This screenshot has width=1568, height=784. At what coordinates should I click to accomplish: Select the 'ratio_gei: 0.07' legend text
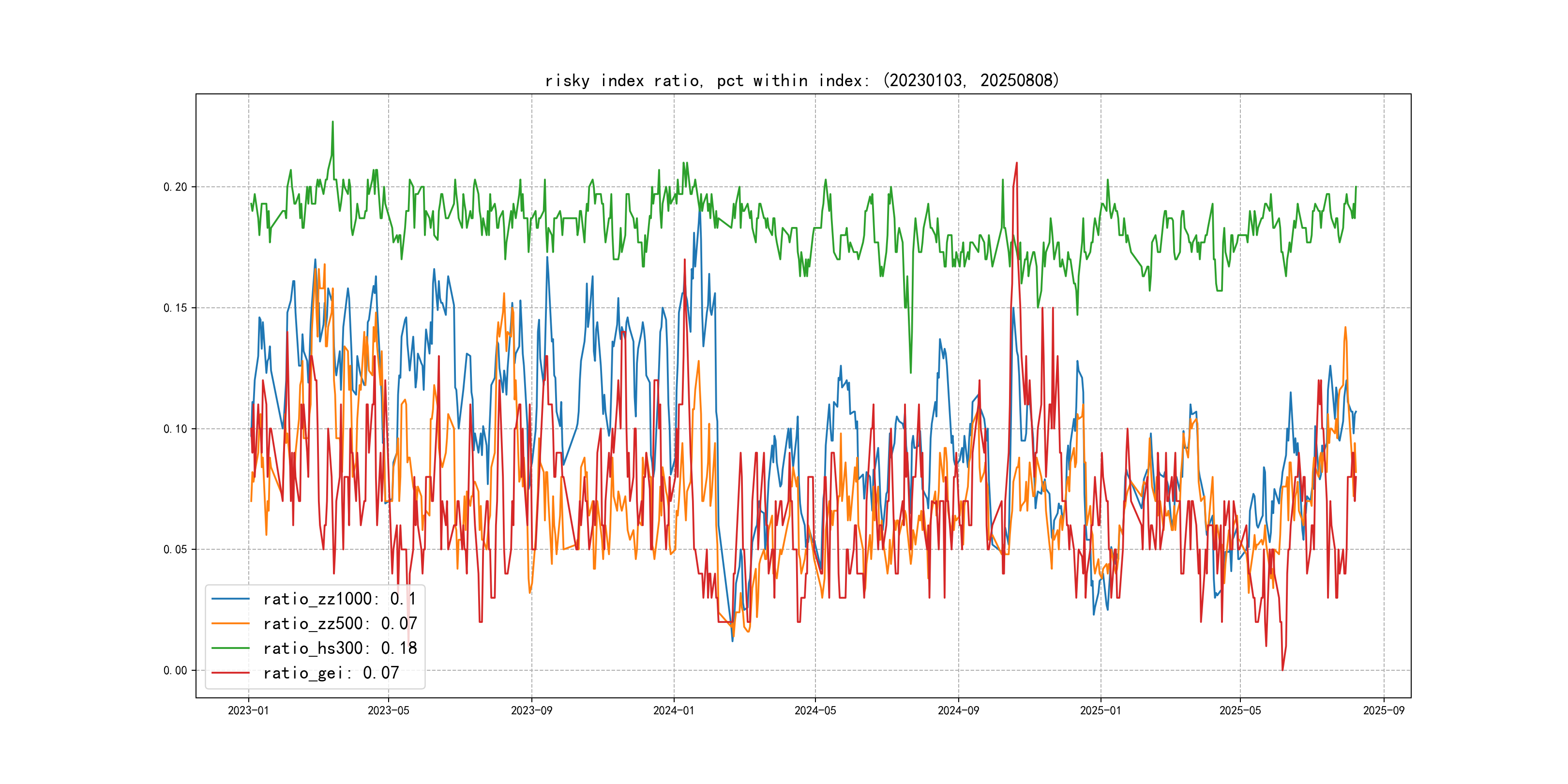[x=331, y=673]
